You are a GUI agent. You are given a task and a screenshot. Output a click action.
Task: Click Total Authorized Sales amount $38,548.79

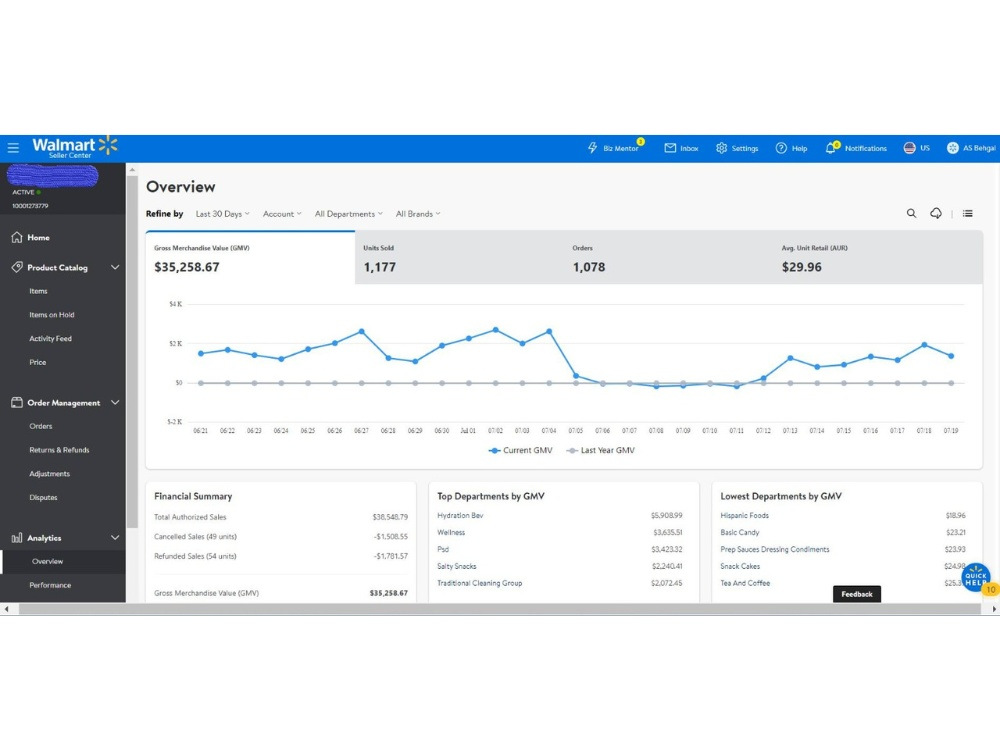click(390, 517)
